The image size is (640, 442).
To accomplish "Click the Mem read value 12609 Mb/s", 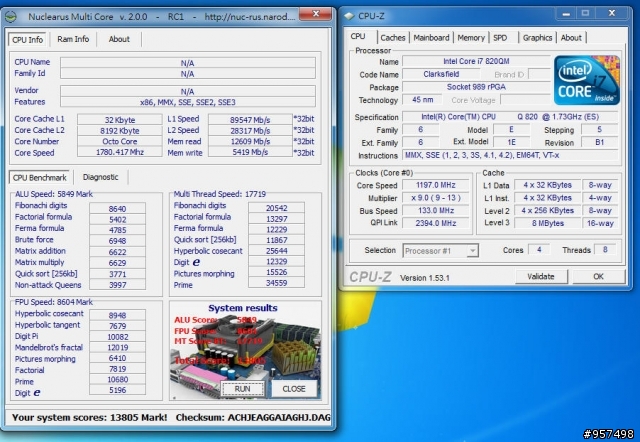I will [x=250, y=141].
